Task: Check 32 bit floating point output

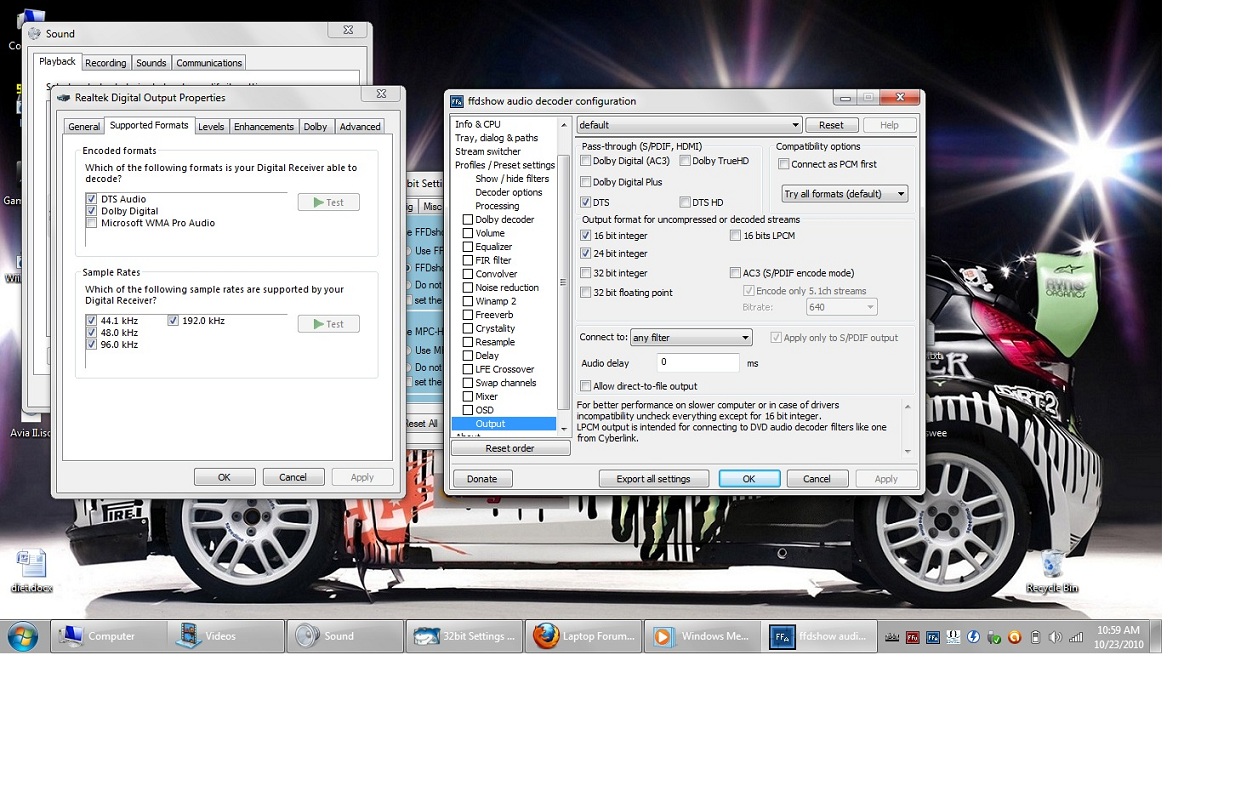Action: [586, 293]
